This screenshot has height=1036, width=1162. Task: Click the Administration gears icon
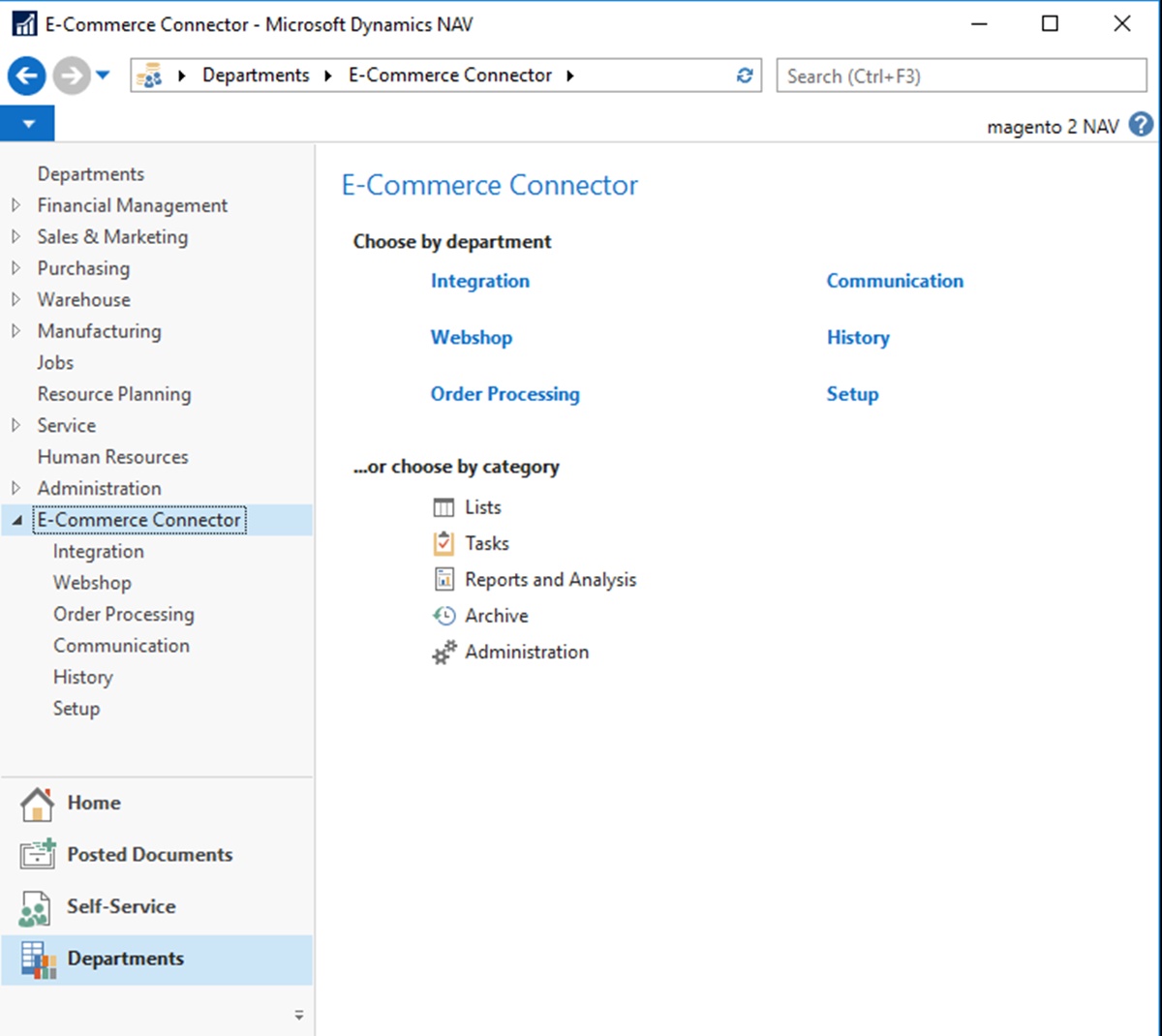443,653
